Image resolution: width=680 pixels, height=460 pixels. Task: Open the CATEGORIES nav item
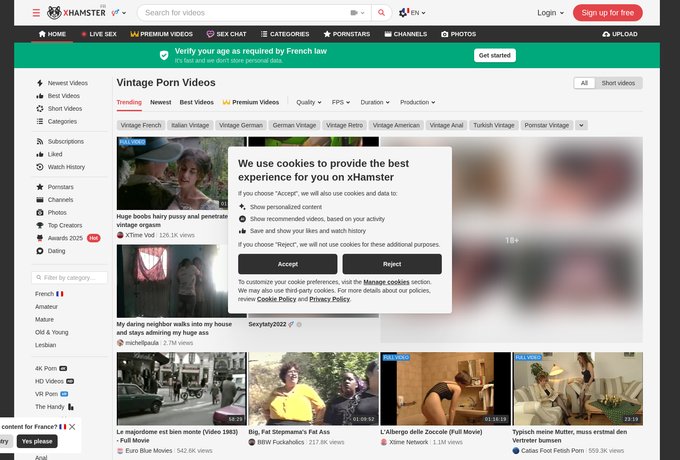click(285, 34)
